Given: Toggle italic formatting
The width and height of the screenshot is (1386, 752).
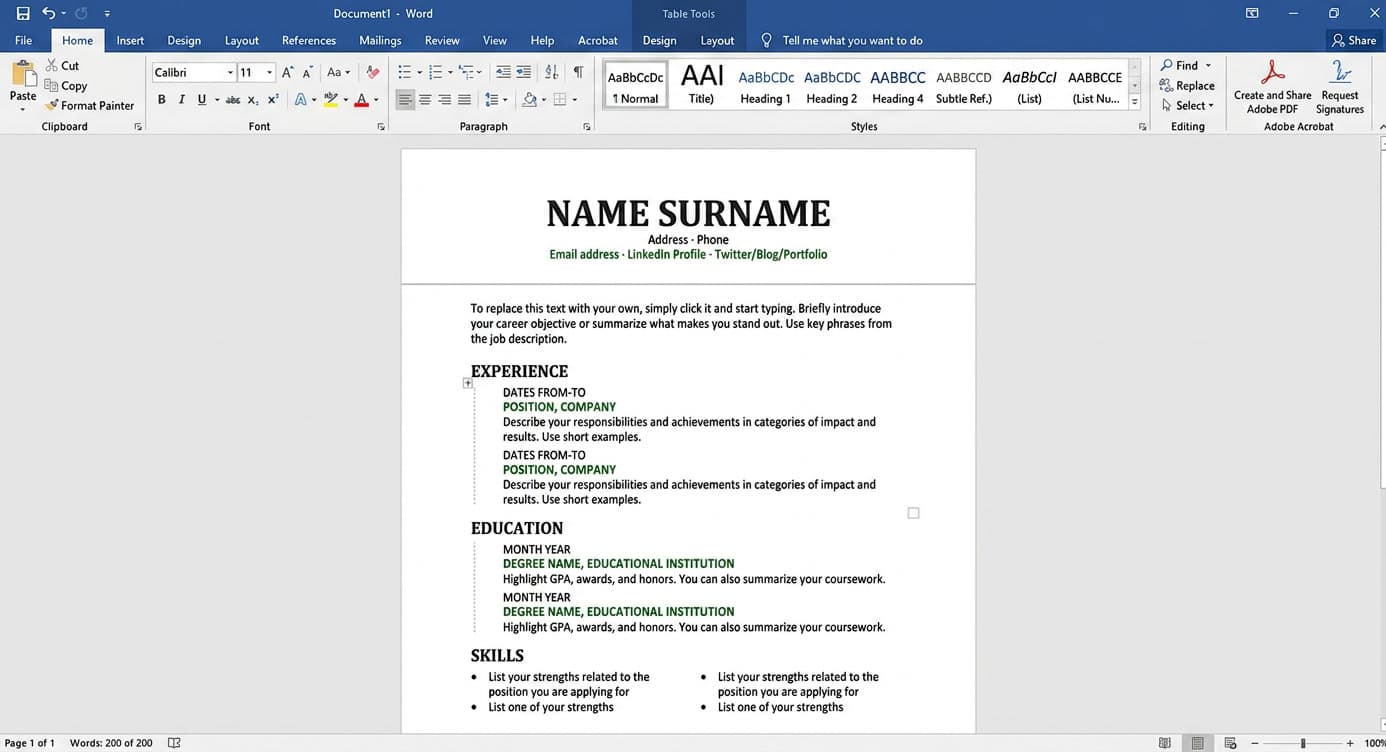Looking at the screenshot, I should (x=181, y=100).
